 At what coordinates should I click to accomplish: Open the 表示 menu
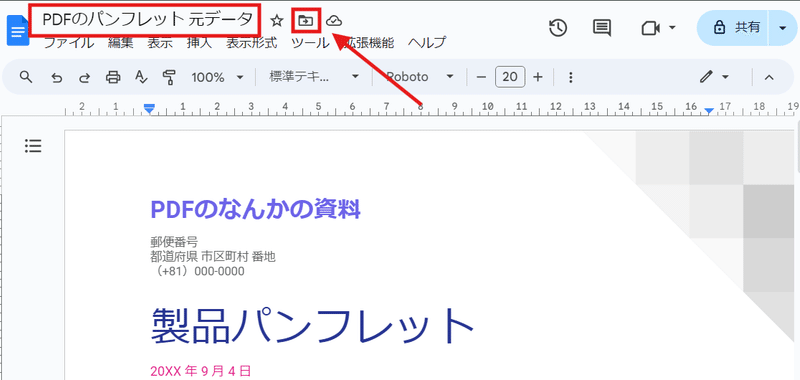coord(160,43)
